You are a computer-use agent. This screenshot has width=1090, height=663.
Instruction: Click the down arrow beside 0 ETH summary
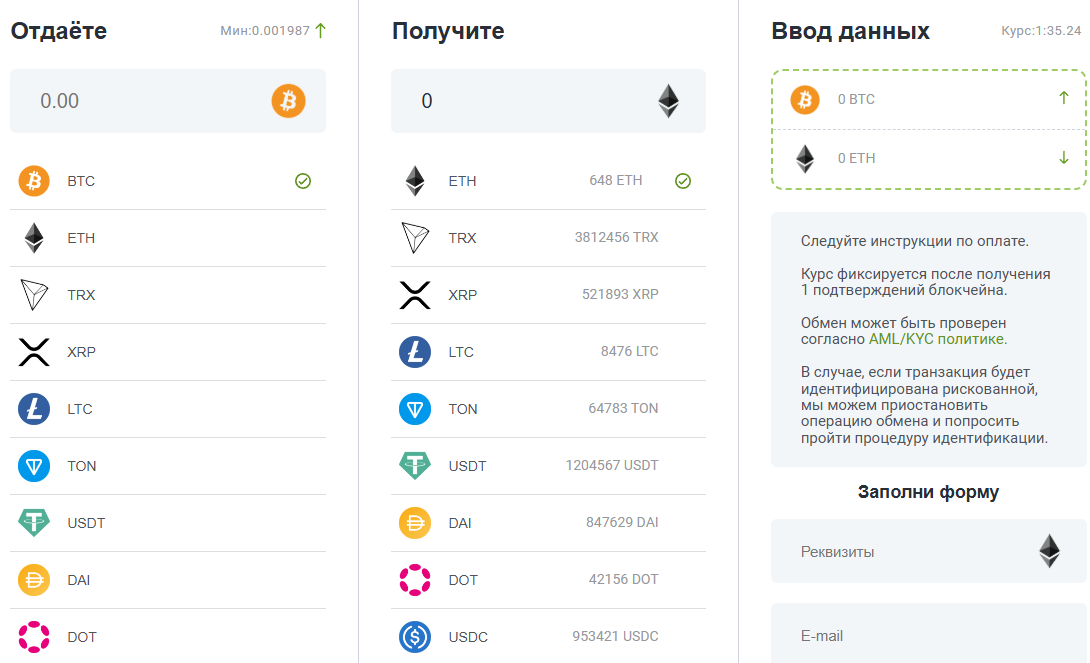(x=1064, y=158)
